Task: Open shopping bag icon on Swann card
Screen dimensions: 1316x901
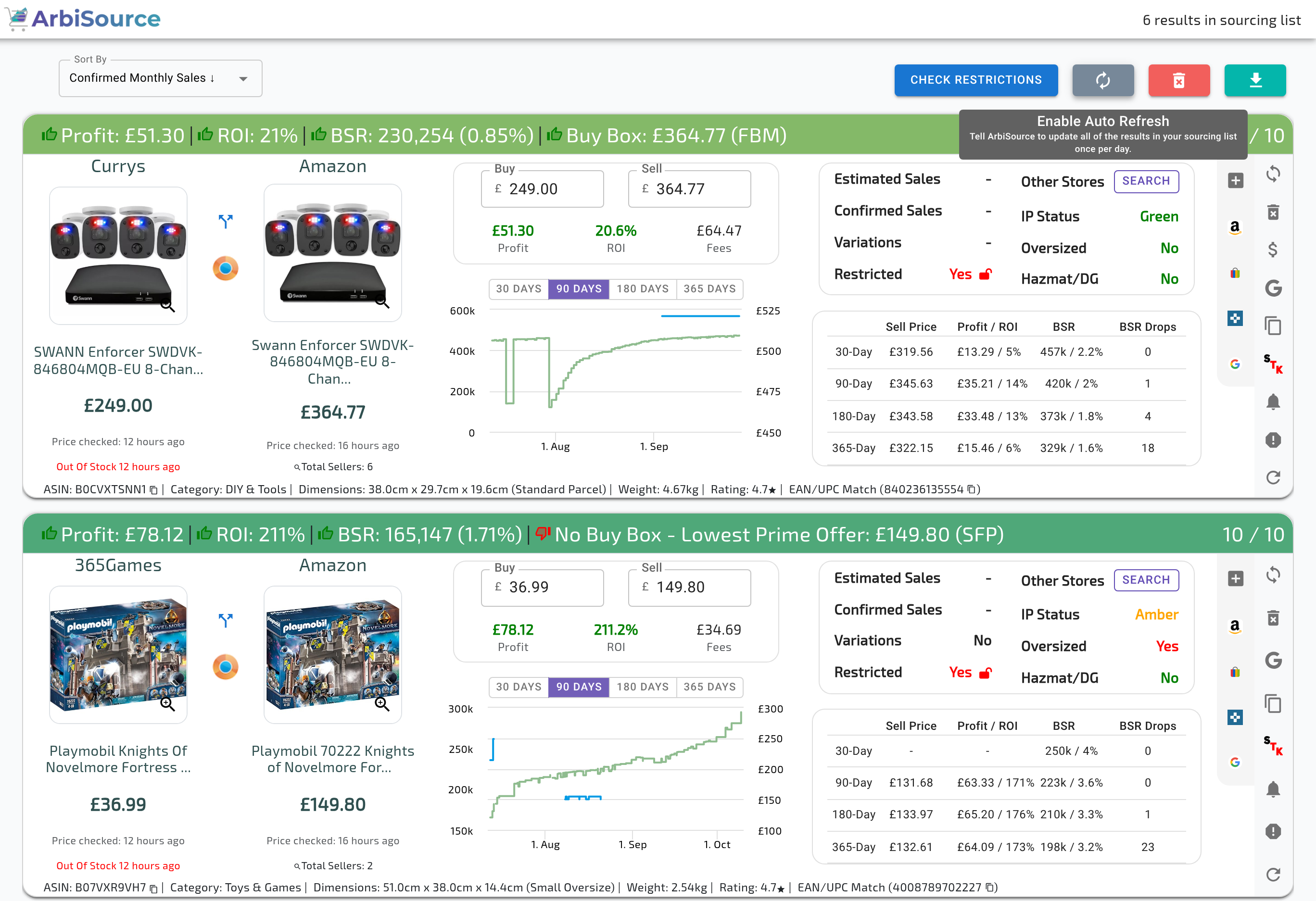Action: point(1235,273)
